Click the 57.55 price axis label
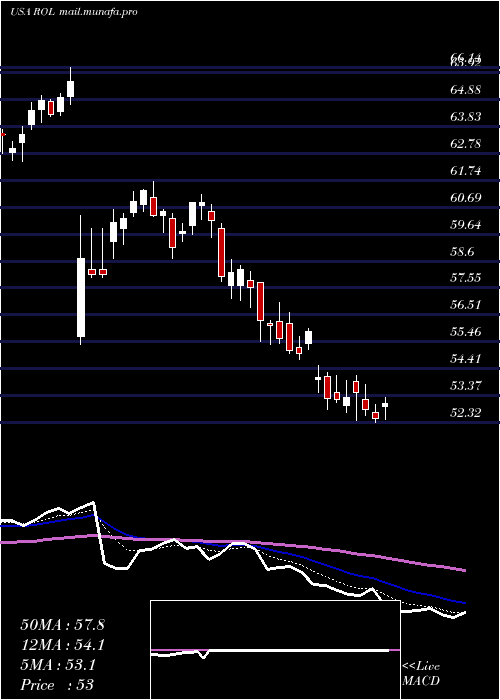This screenshot has height=700, width=500. point(466,278)
